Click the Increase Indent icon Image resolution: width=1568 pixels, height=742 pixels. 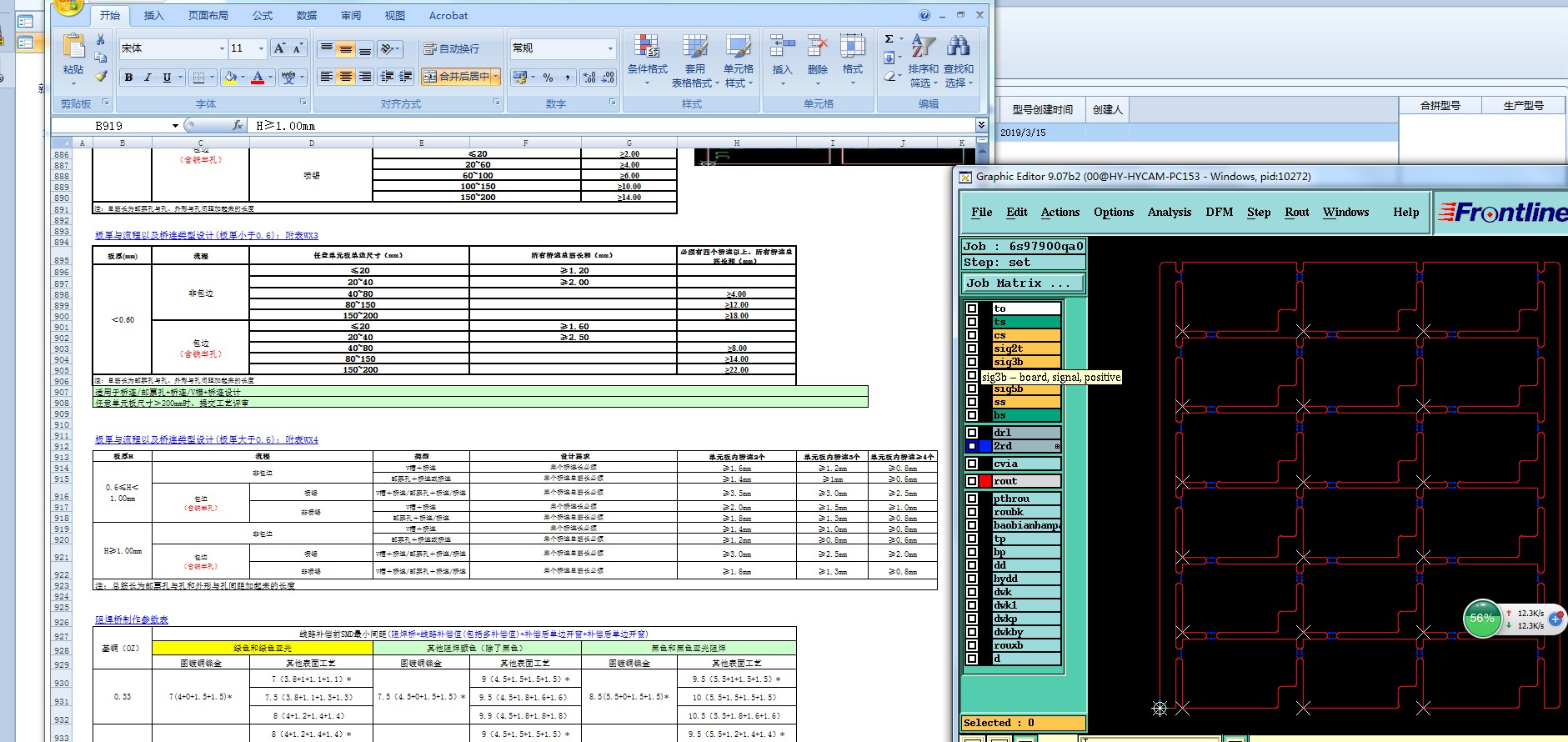click(x=406, y=76)
